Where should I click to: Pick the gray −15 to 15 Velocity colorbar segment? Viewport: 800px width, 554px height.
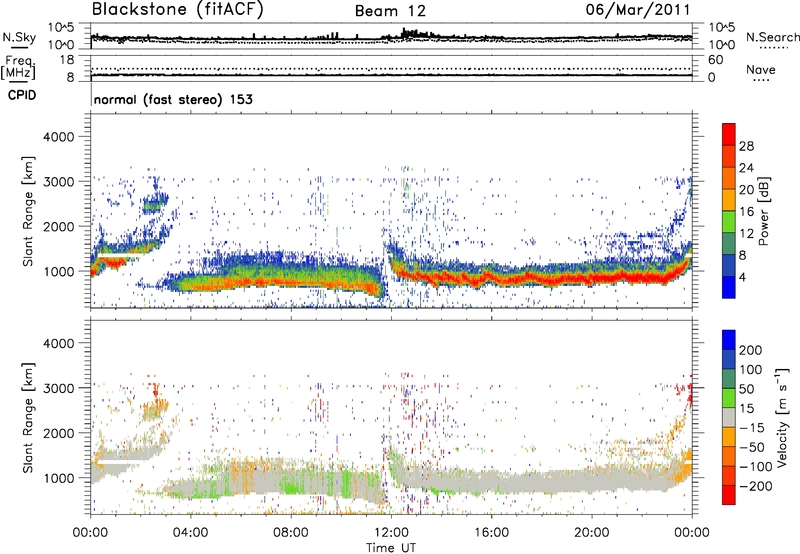[729, 417]
